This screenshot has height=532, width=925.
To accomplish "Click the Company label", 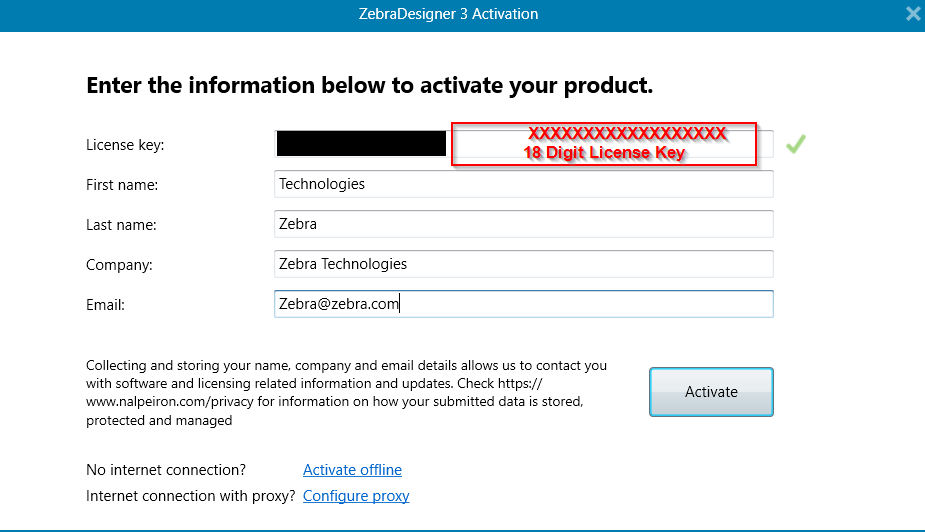I will 119,265.
